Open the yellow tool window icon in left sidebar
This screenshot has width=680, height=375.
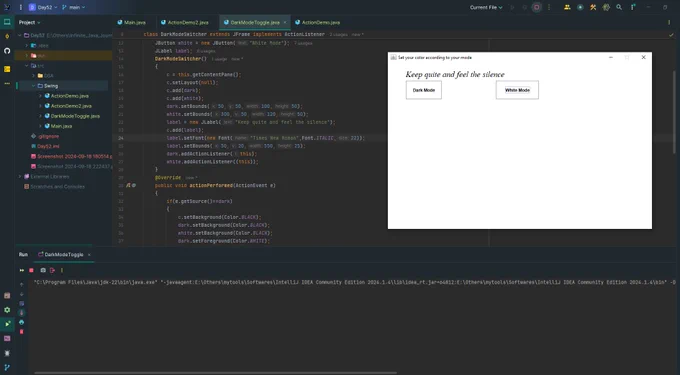click(7, 69)
